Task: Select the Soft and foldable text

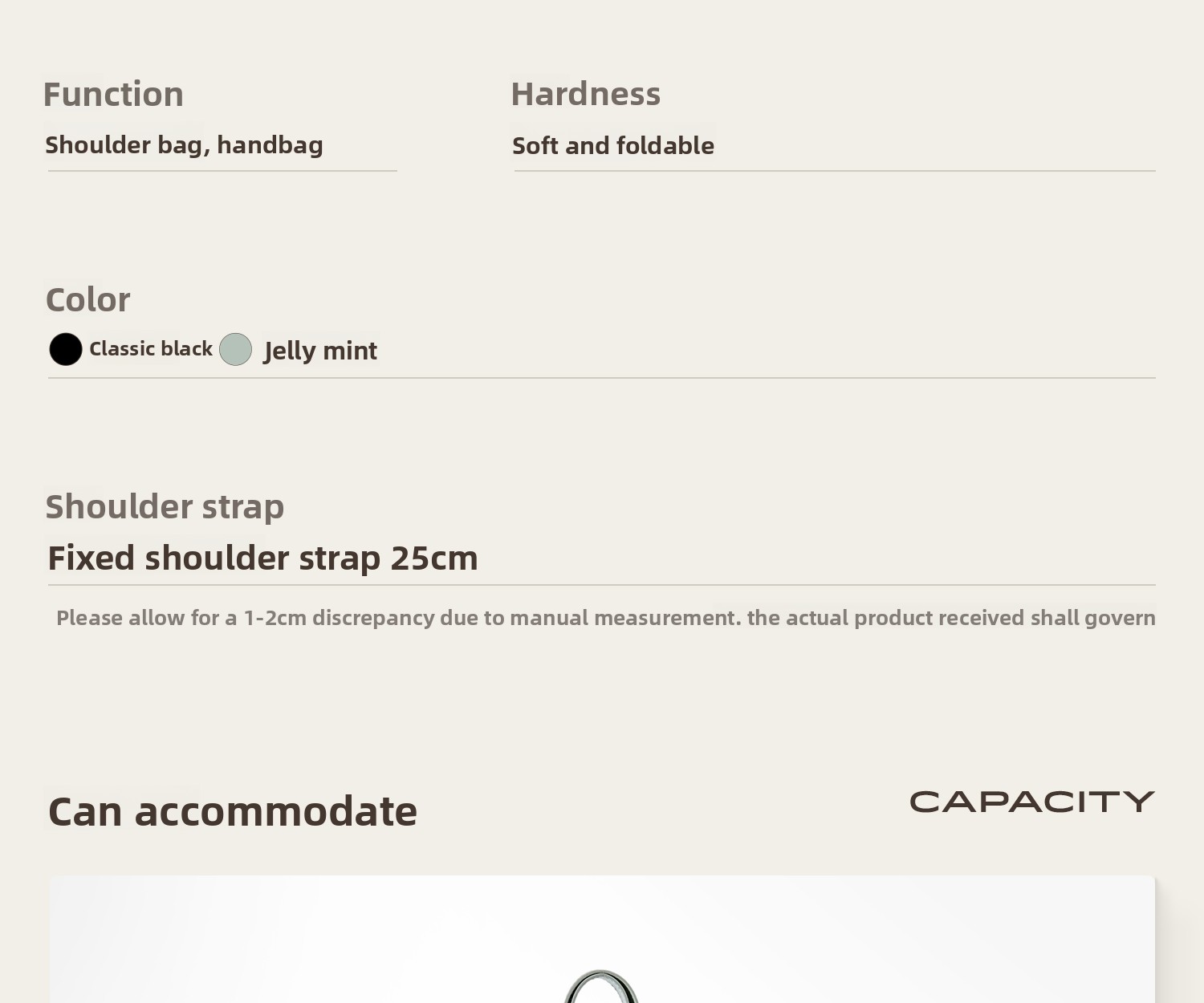Action: click(612, 146)
